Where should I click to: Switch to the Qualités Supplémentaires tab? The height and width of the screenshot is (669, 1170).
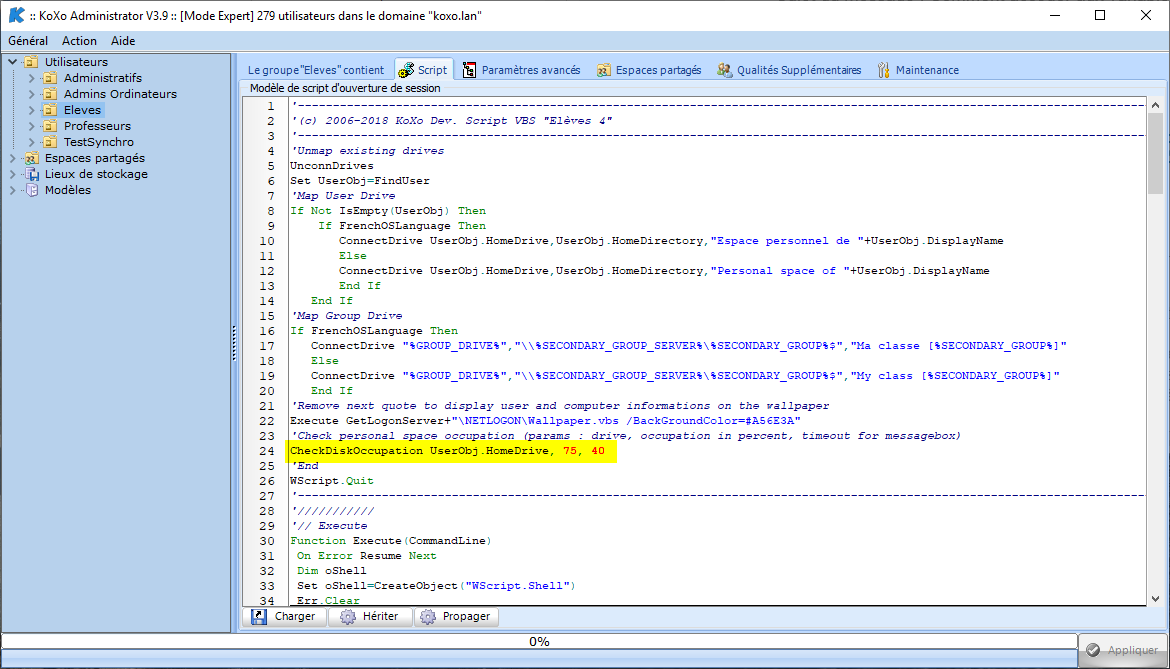[x=789, y=70]
